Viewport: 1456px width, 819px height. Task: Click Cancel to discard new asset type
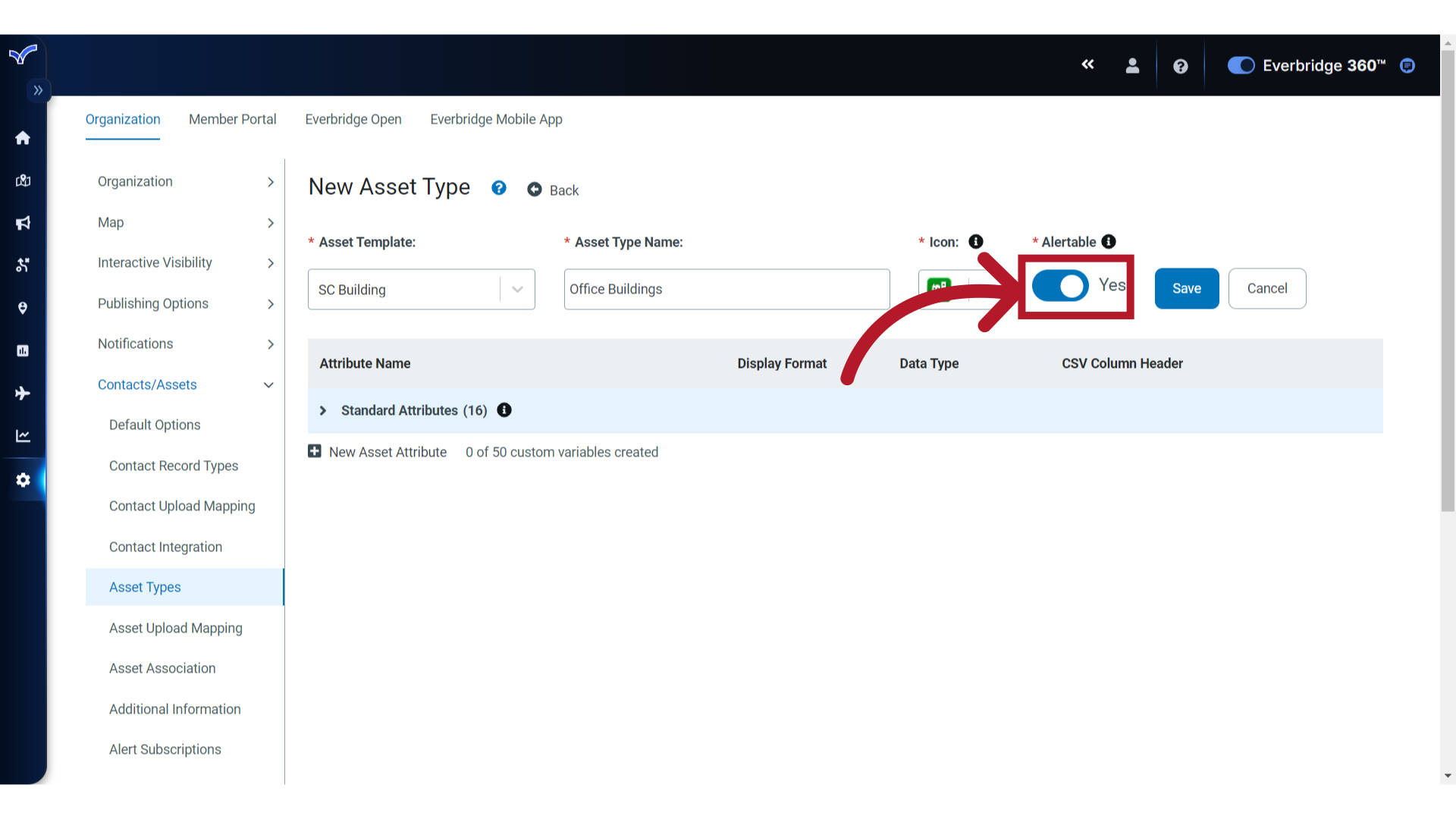click(x=1267, y=288)
